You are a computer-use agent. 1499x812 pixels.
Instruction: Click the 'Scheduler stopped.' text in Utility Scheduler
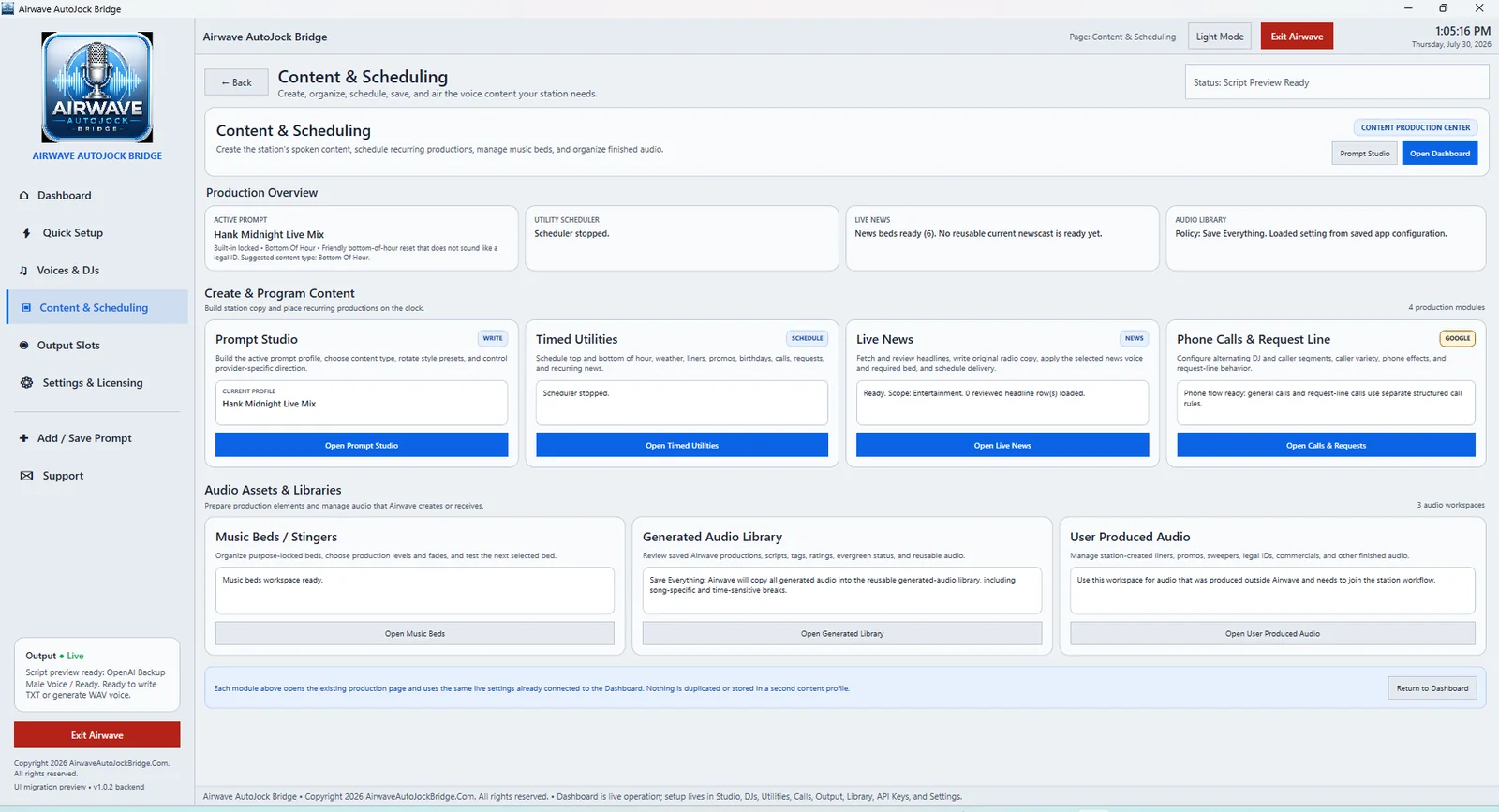tap(571, 234)
